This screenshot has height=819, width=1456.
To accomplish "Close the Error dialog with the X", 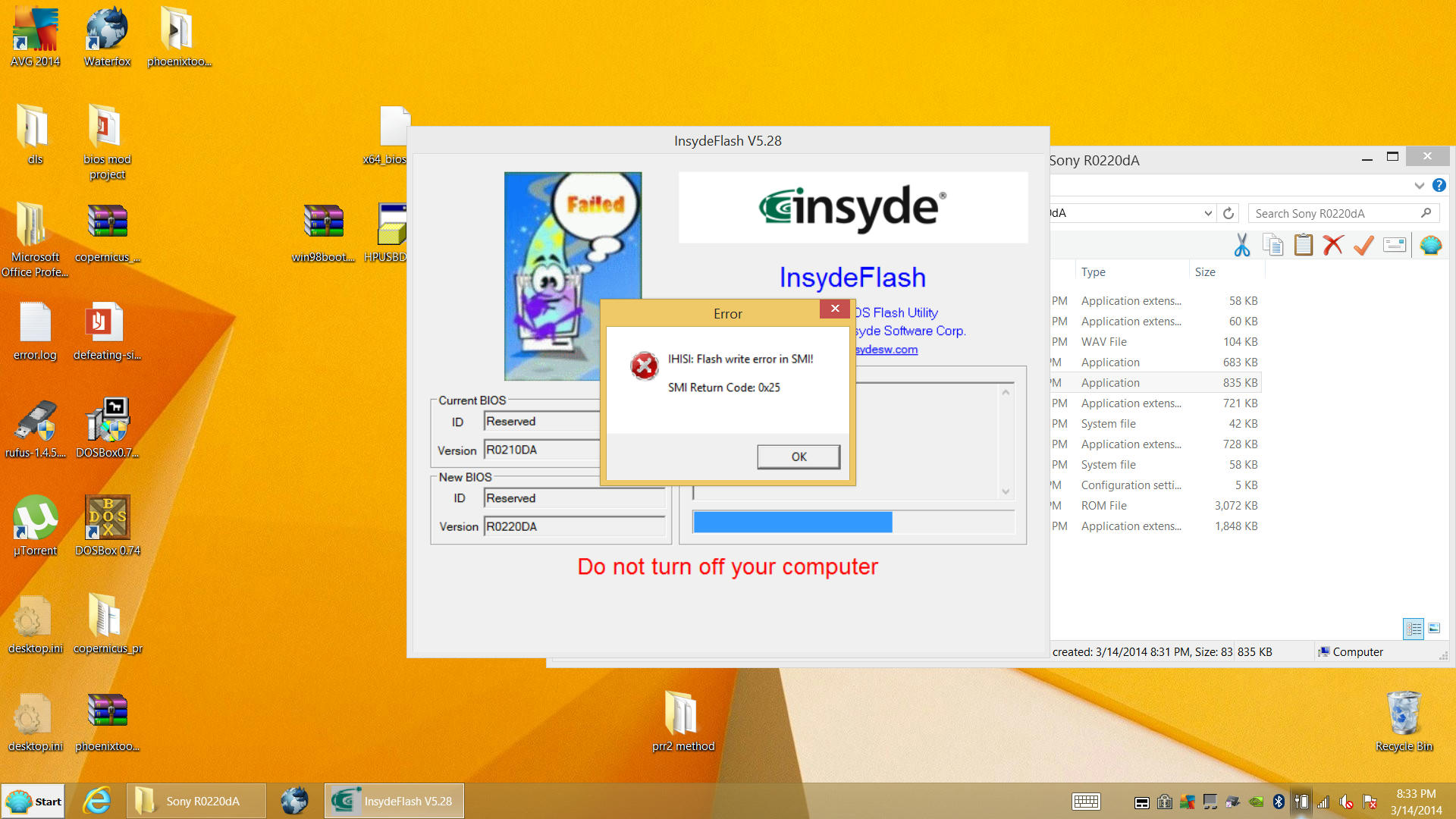I will coord(835,309).
